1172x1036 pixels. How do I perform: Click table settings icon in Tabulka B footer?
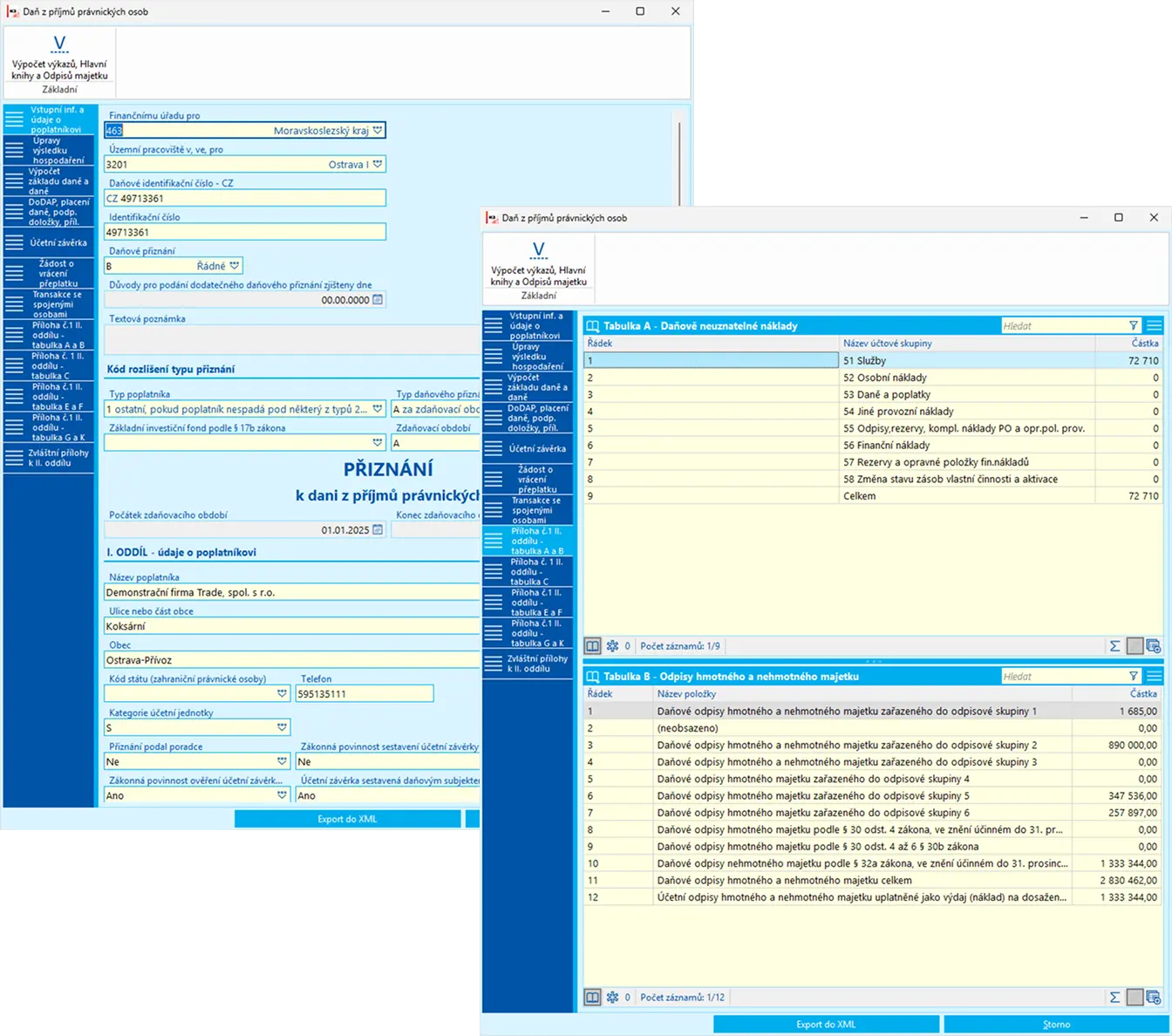coord(1153,997)
